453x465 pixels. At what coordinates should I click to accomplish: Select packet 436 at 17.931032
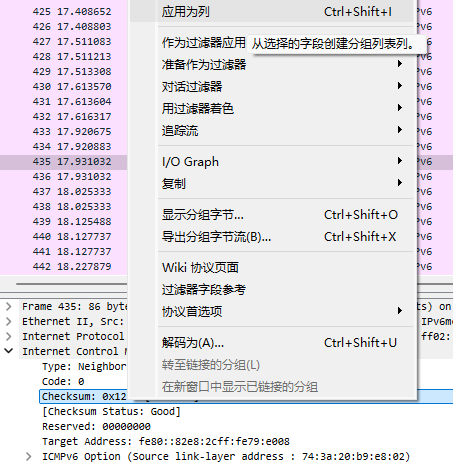[63, 177]
